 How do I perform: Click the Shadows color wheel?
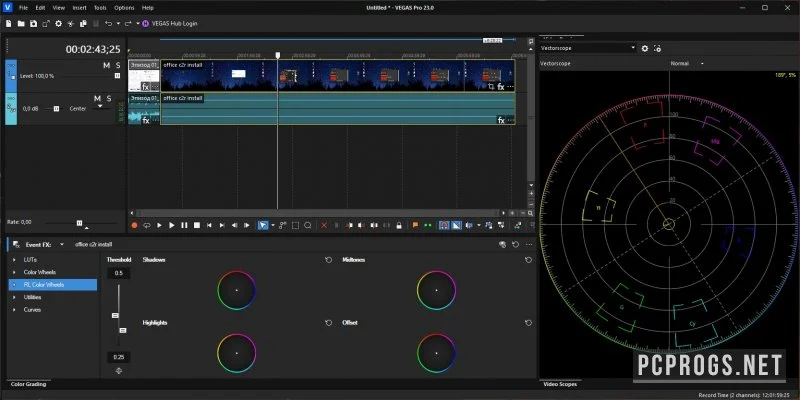[x=236, y=290]
